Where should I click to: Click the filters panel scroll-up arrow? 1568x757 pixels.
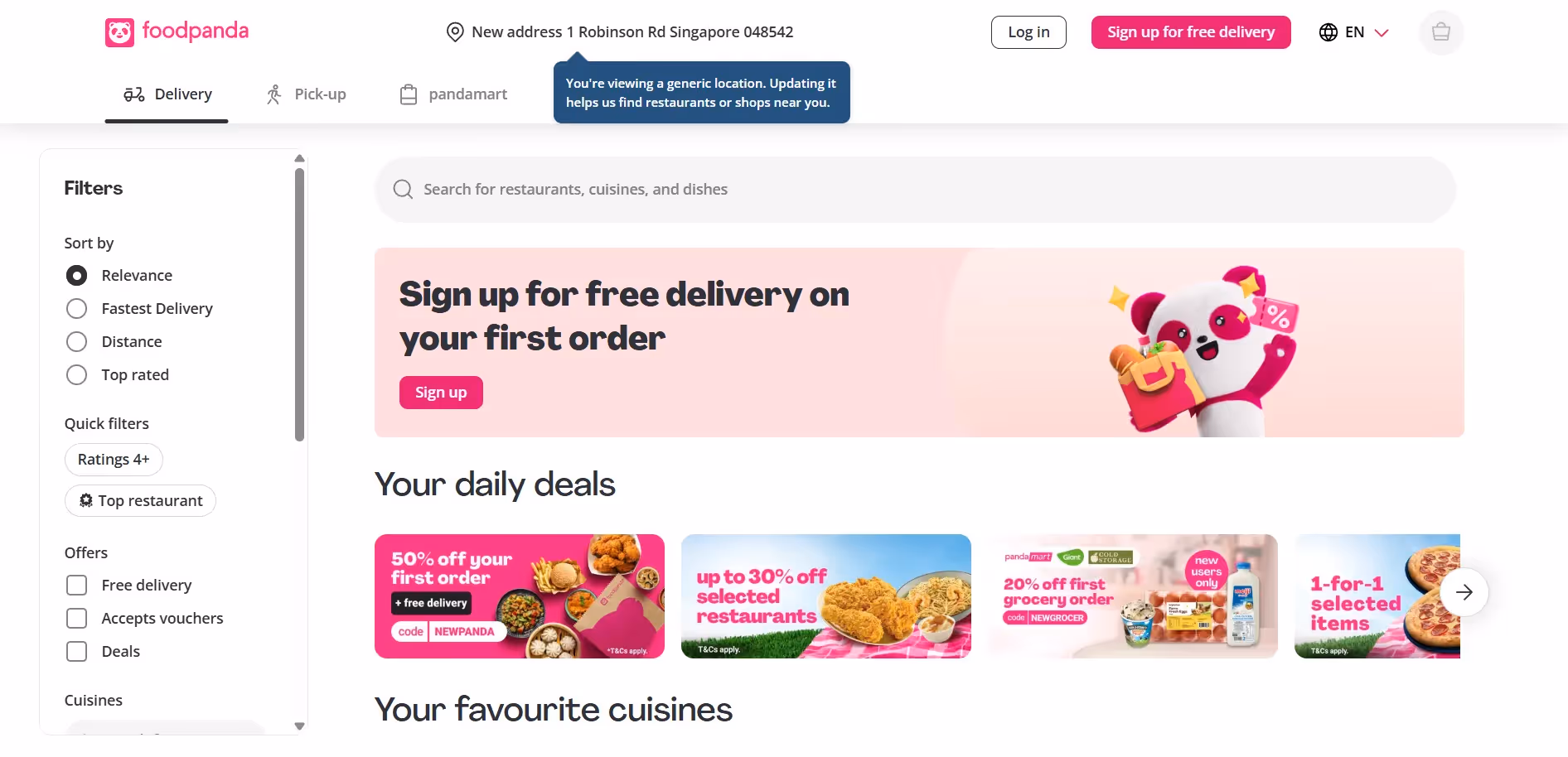click(x=300, y=158)
